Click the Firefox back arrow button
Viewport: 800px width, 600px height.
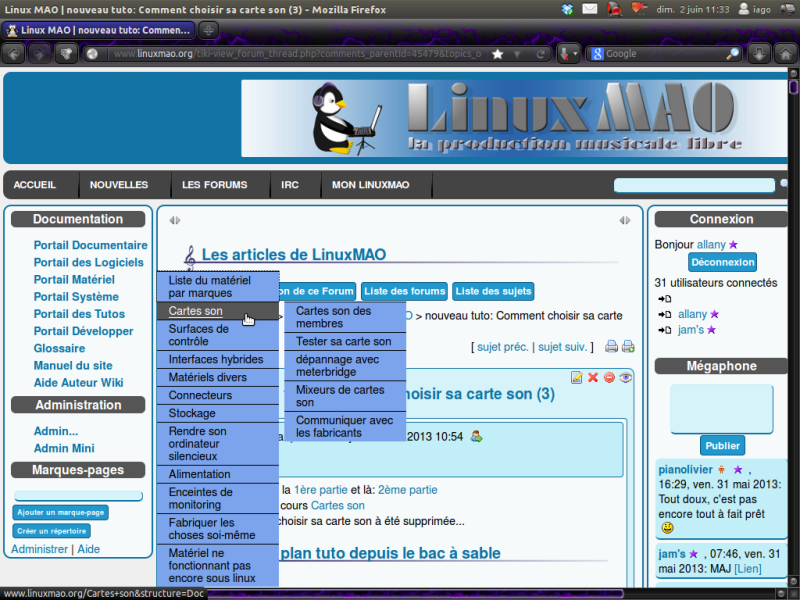14,54
